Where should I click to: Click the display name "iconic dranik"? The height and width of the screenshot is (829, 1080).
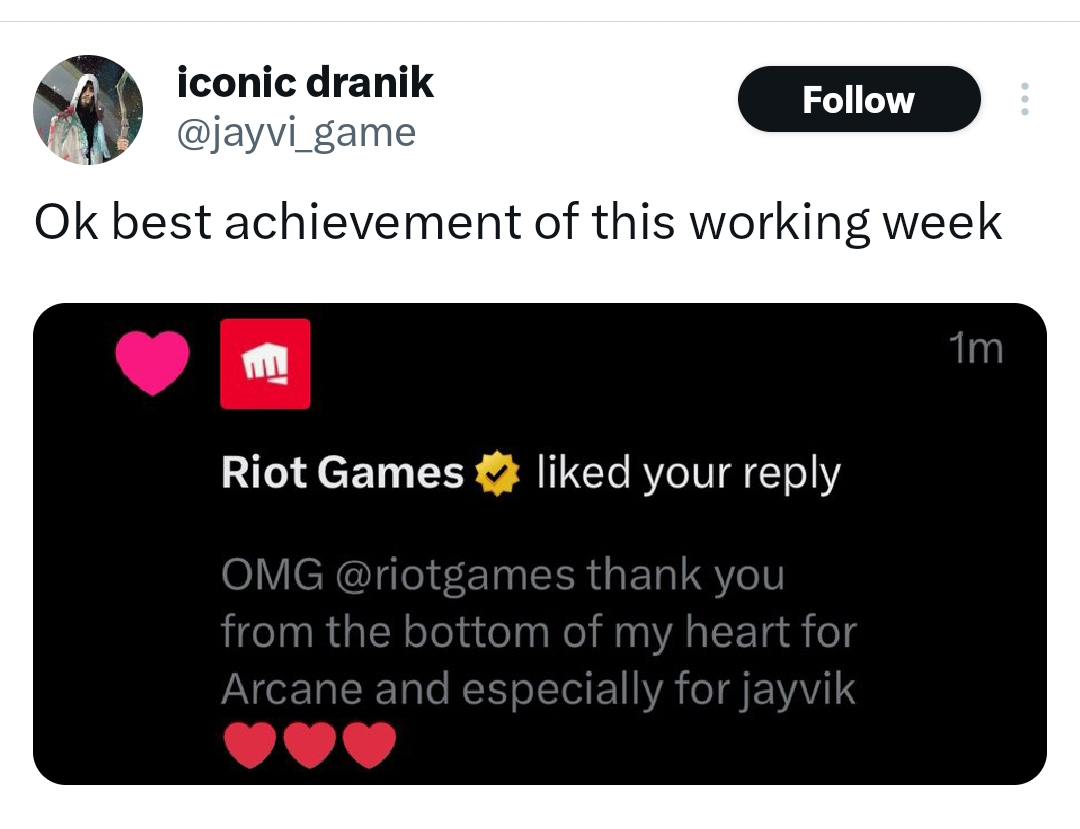click(305, 83)
